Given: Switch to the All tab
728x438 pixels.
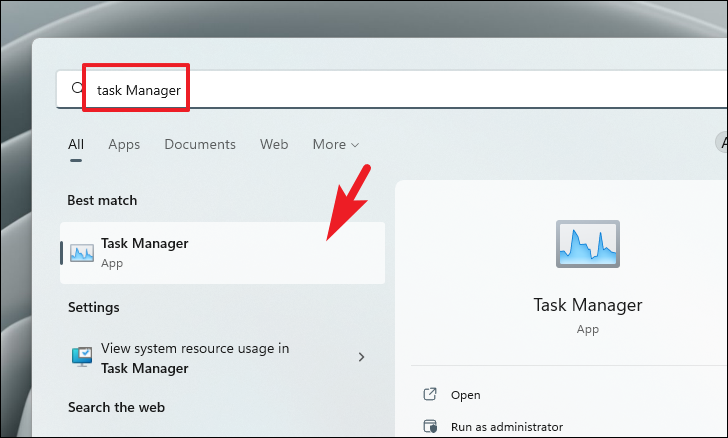Looking at the screenshot, I should (x=76, y=144).
